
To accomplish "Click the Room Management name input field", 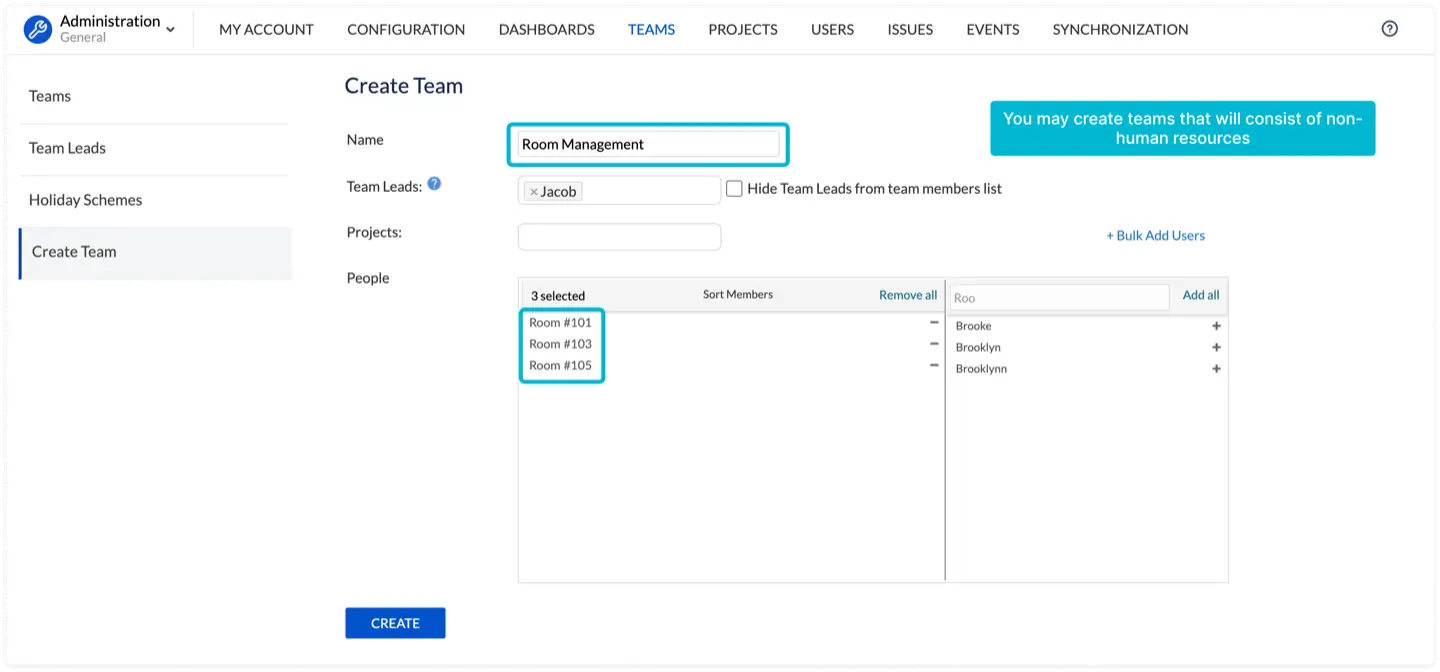I will point(647,144).
